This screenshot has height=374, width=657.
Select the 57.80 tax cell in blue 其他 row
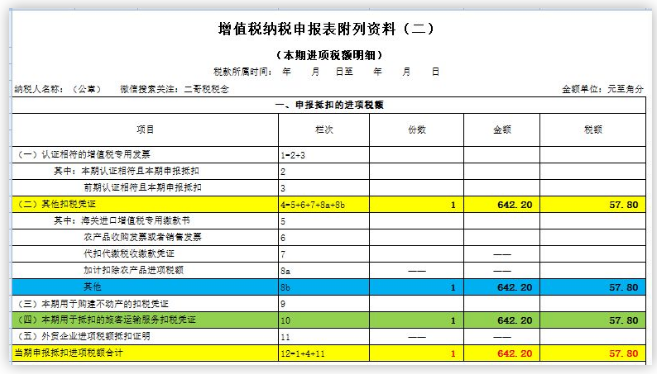pyautogui.click(x=592, y=287)
